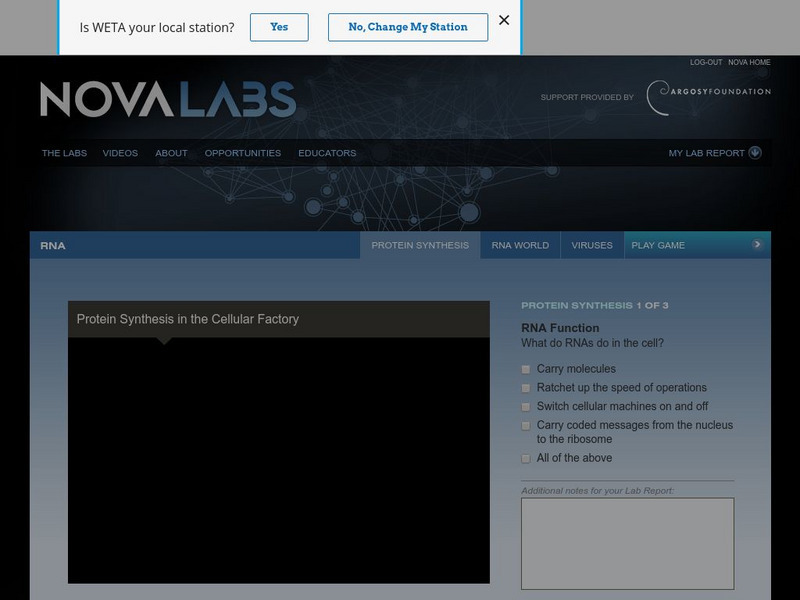Open the EDUCATORS section

click(x=327, y=153)
